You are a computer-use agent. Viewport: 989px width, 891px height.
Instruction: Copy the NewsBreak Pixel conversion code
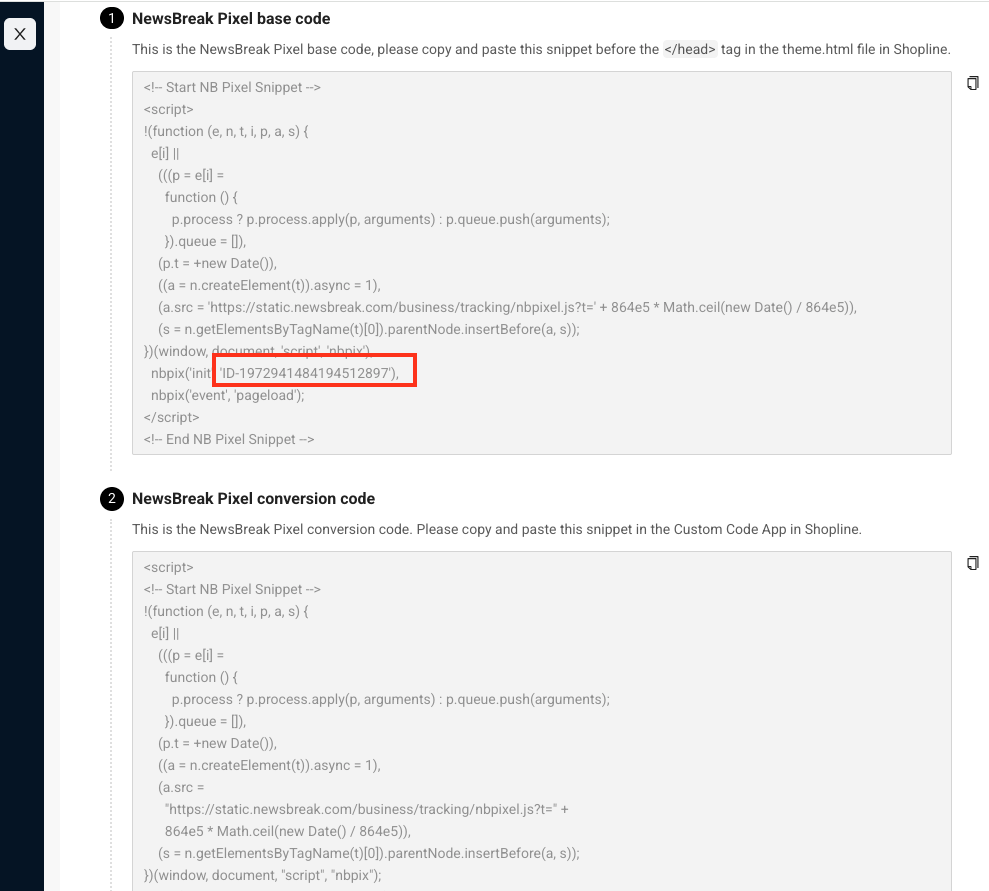point(972,563)
